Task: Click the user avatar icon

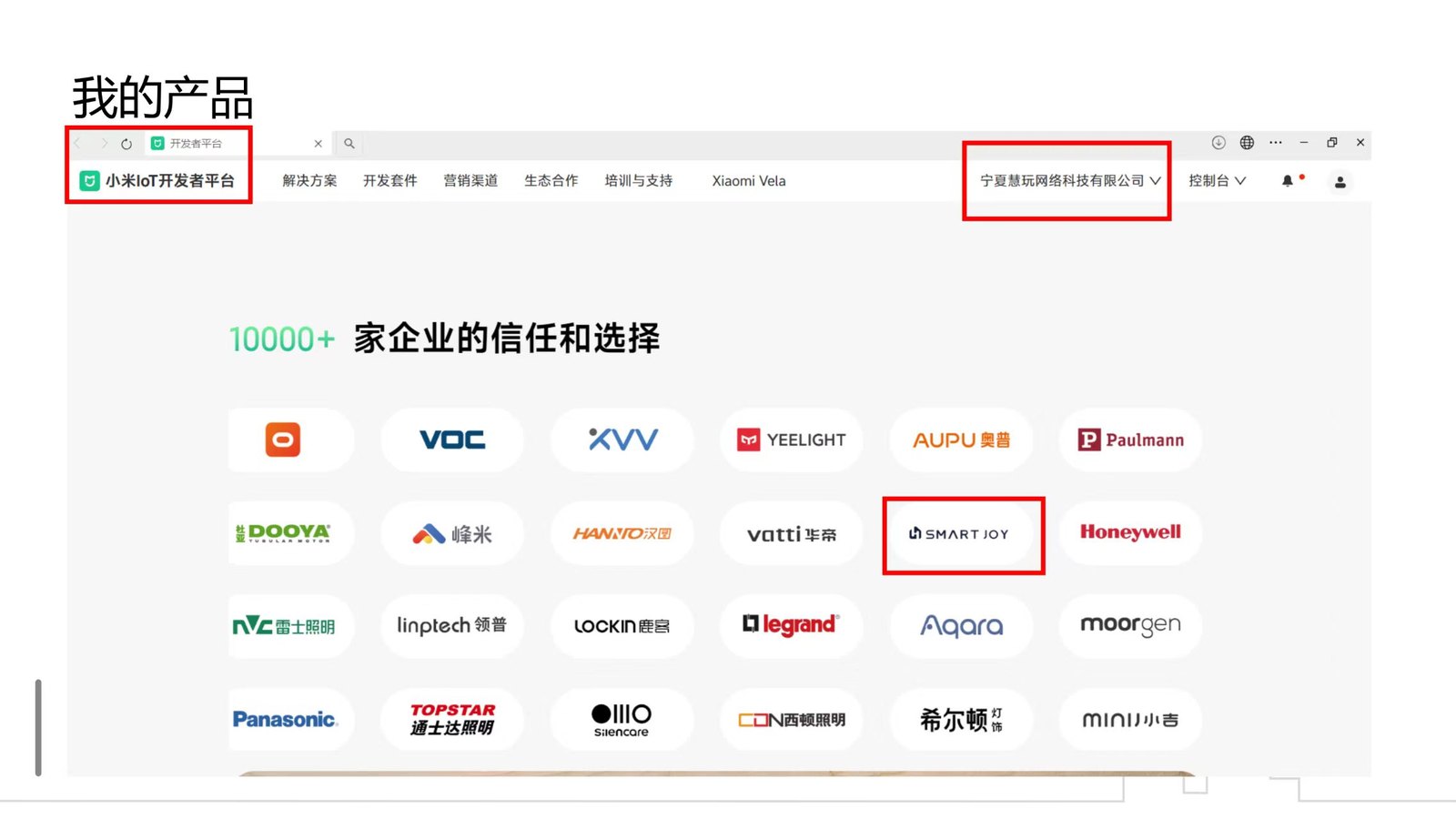Action: click(1340, 182)
